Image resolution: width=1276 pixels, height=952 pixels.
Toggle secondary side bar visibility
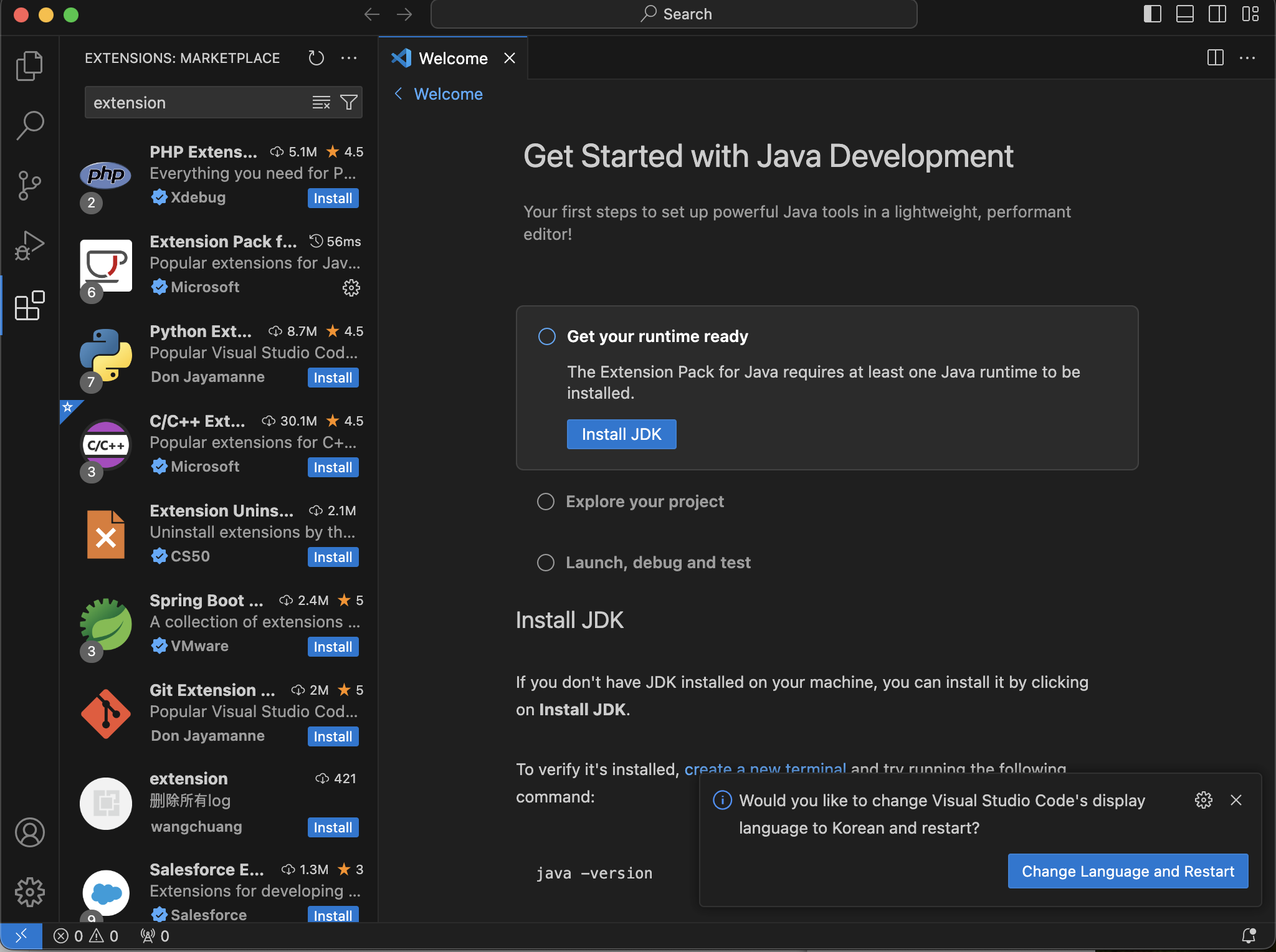(x=1217, y=14)
